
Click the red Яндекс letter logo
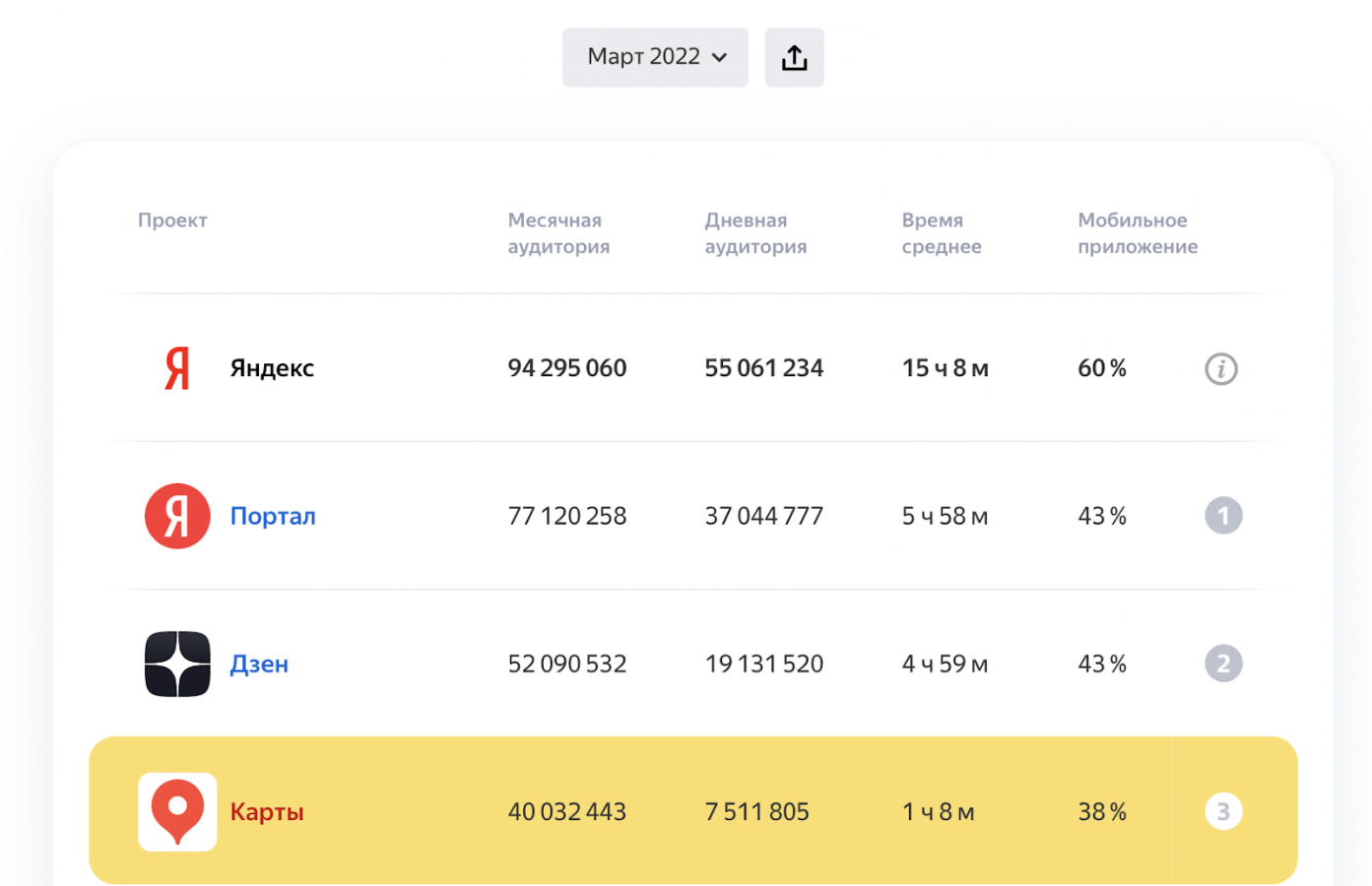click(x=177, y=369)
